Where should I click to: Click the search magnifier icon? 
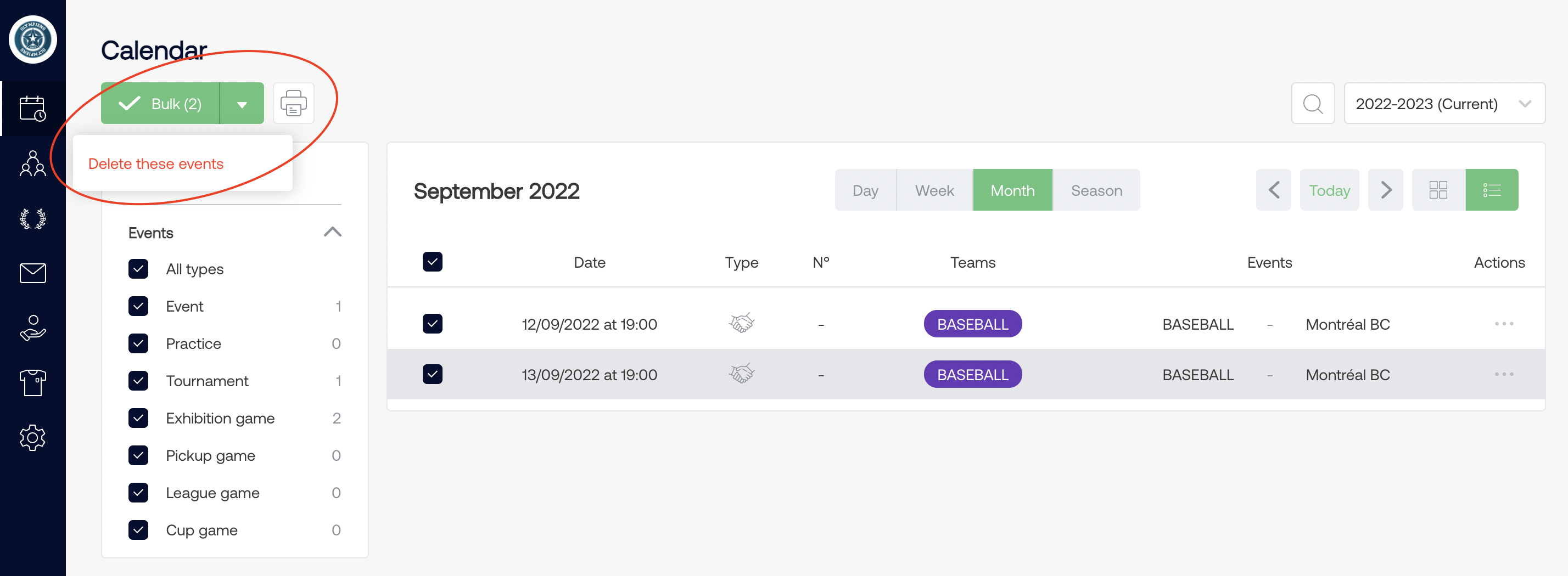point(1312,104)
